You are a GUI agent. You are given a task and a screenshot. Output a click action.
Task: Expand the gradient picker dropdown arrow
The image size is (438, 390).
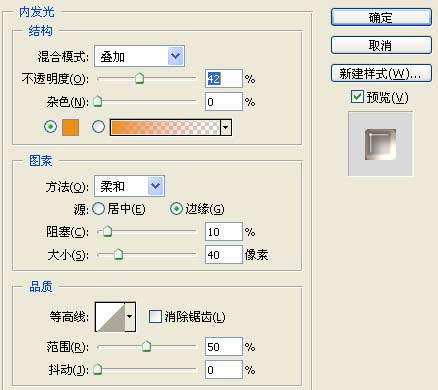[226, 127]
